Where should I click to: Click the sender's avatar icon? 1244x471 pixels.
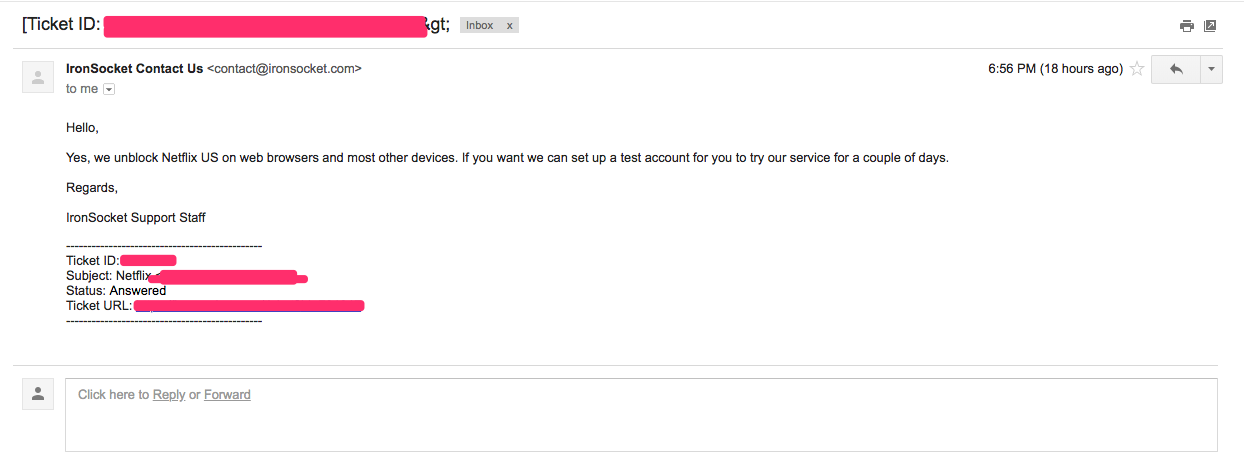38,76
